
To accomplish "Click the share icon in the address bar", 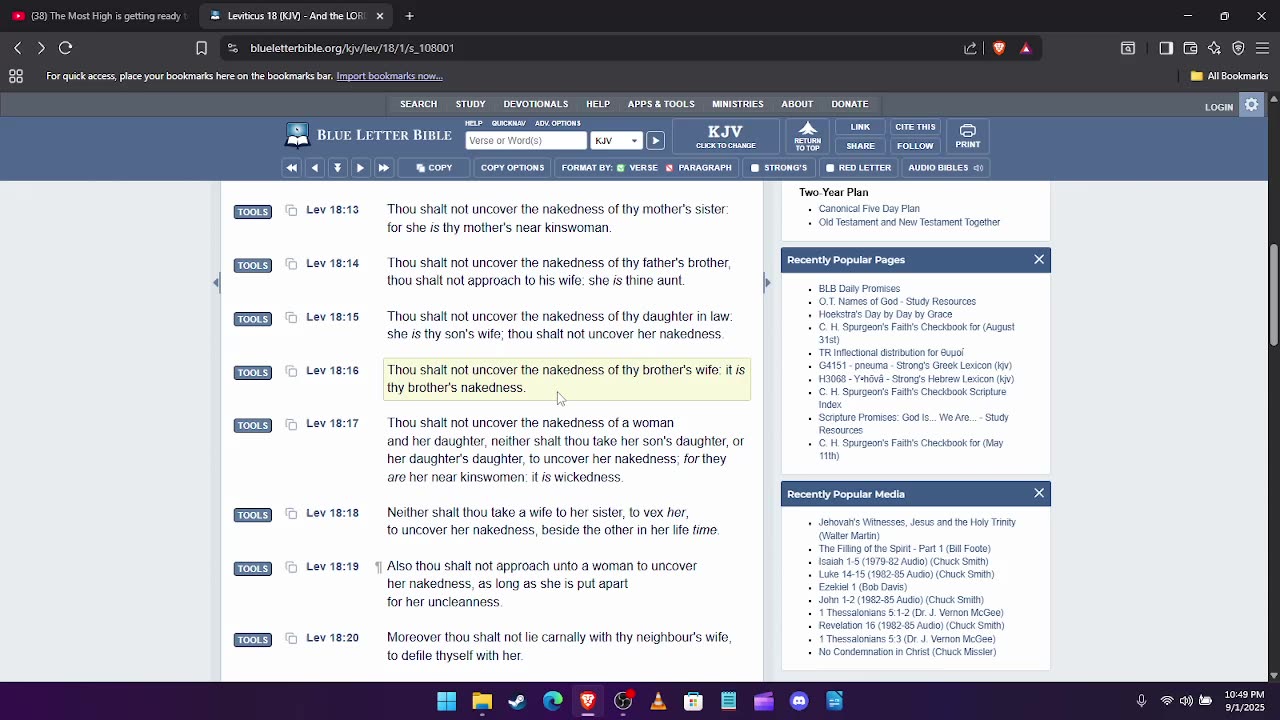I will coord(970,48).
